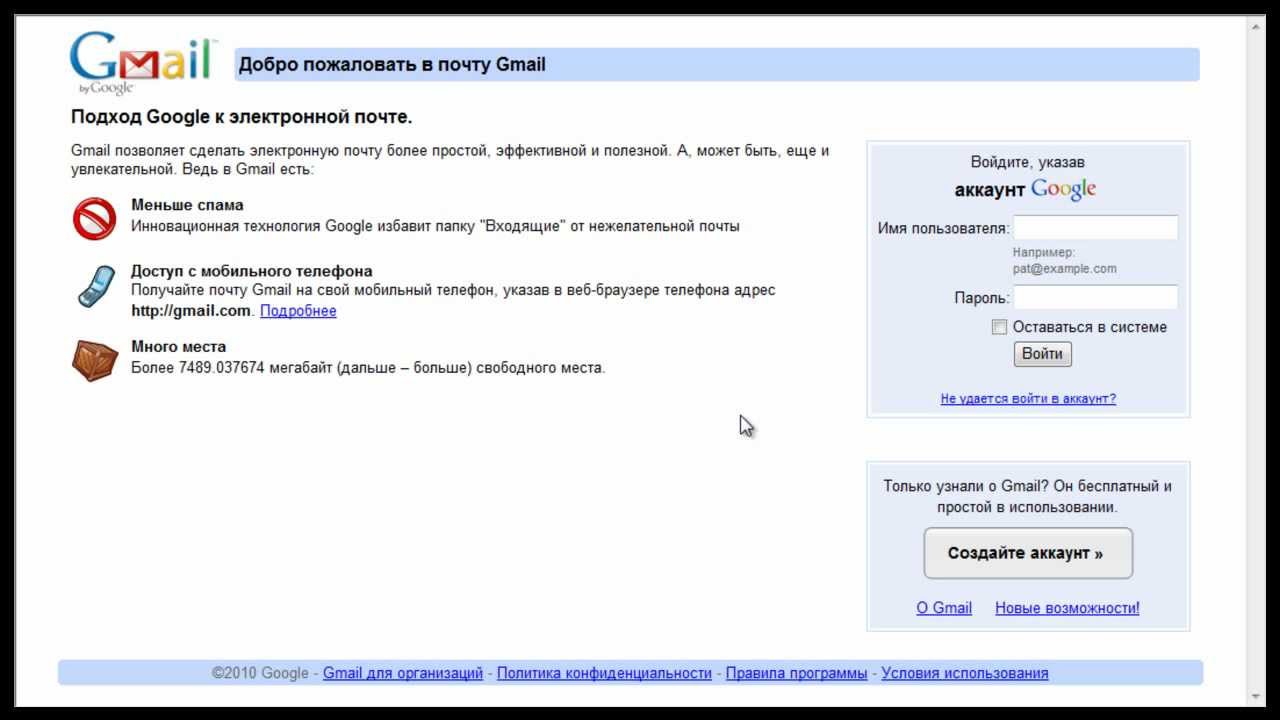Click the Gmail logo
This screenshot has width=1280, height=720.
[x=143, y=63]
